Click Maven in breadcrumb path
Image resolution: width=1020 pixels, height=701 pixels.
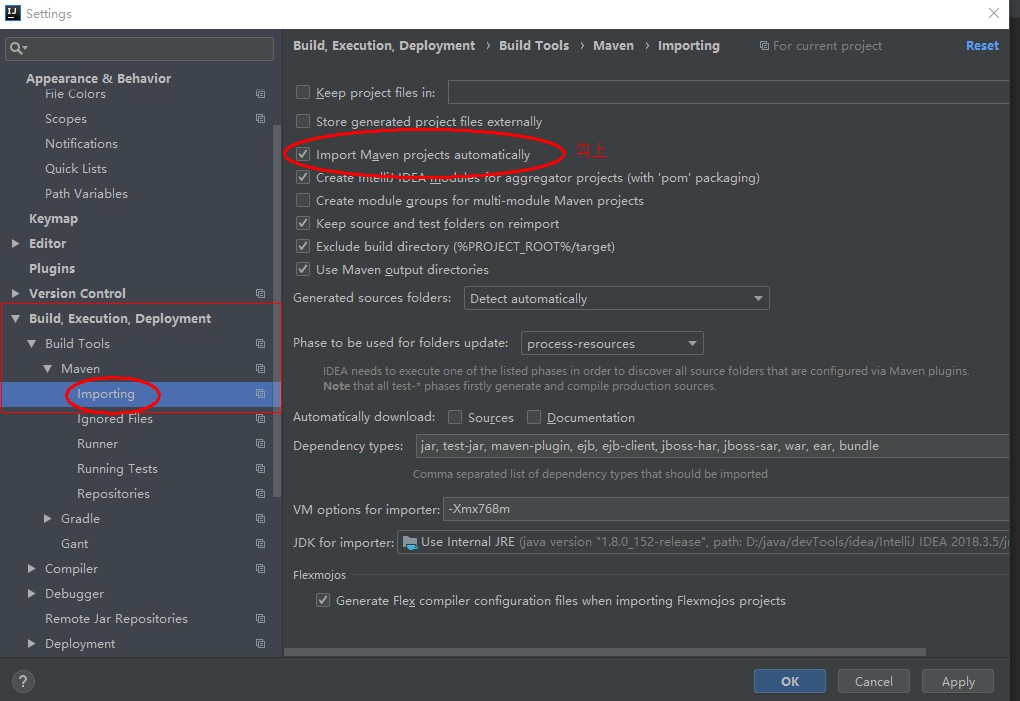coord(613,46)
